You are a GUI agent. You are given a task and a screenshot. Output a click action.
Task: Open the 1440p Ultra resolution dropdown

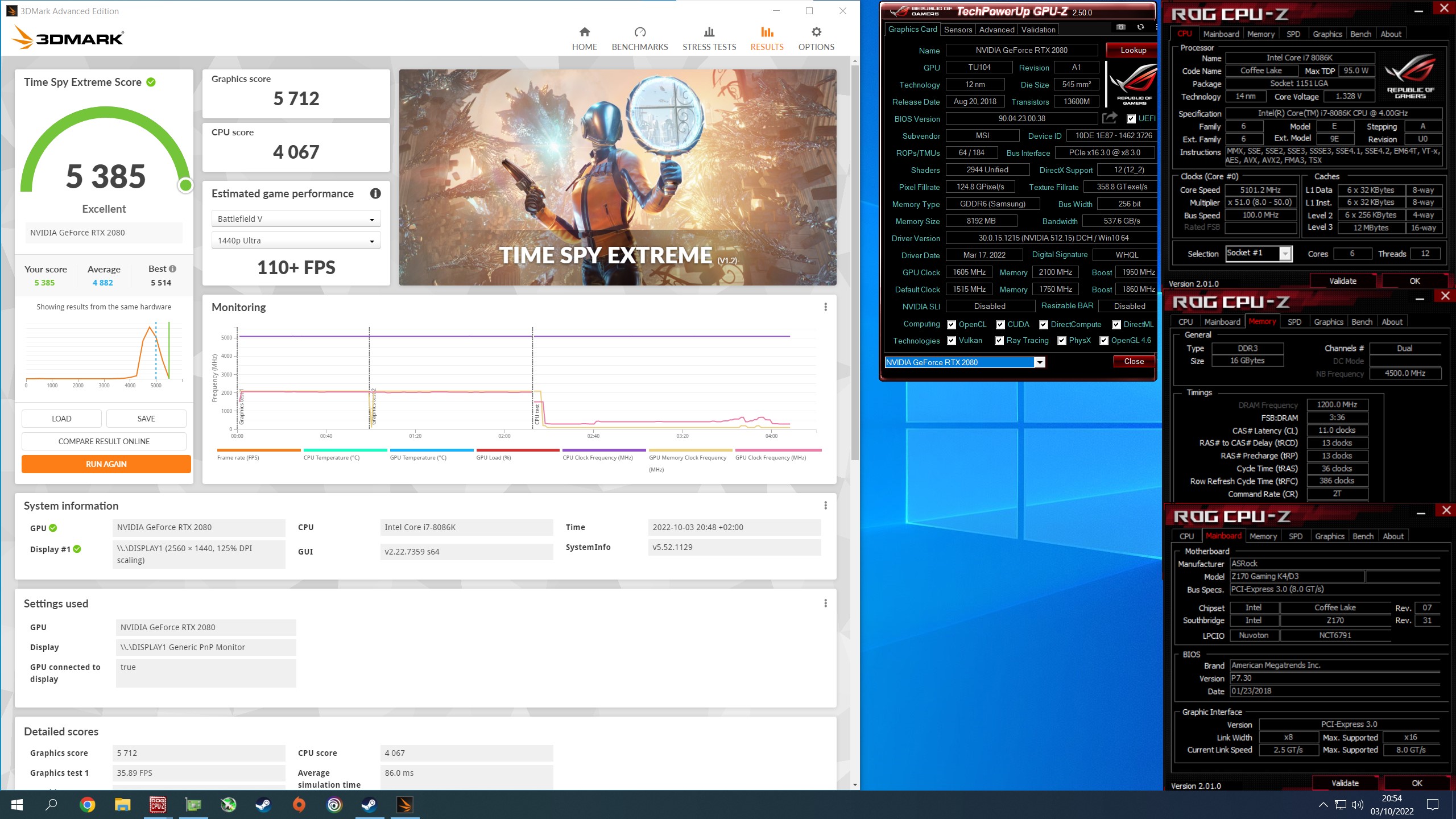pyautogui.click(x=296, y=241)
